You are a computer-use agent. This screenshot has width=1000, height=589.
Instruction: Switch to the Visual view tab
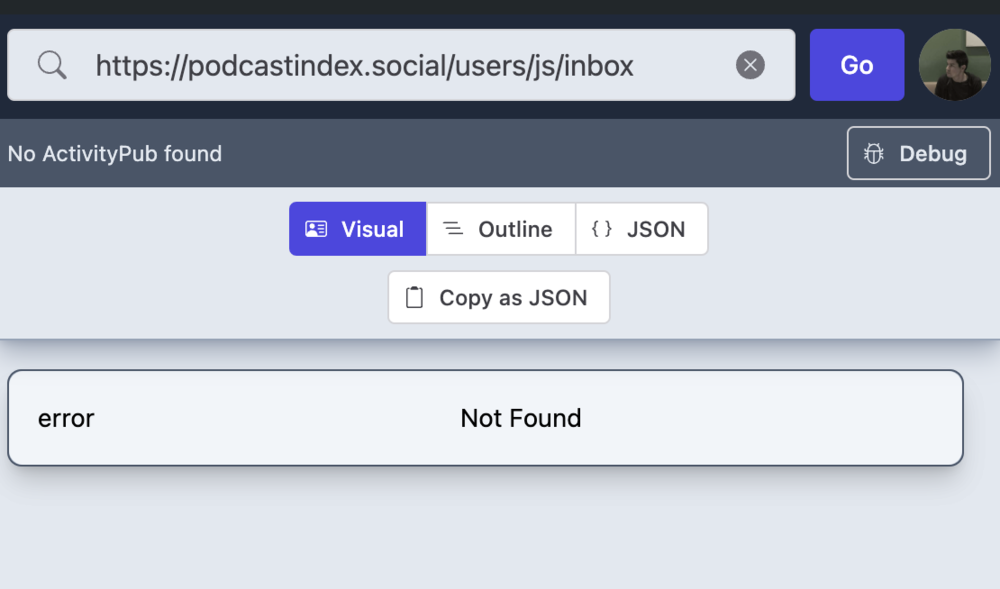tap(372, 229)
